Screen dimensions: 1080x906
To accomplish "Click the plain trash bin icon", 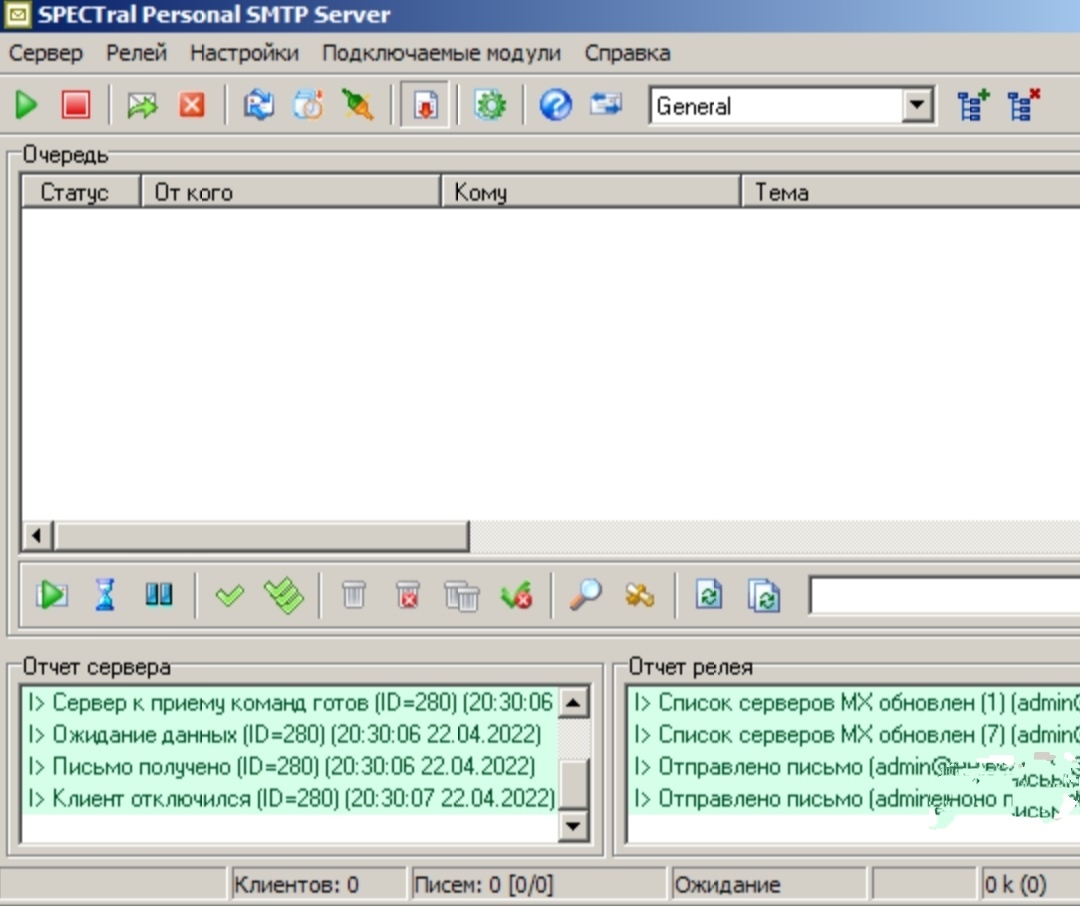I will click(354, 595).
